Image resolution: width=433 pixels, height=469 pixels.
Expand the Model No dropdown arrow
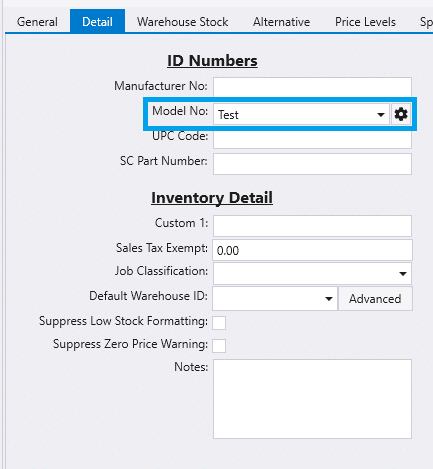pyautogui.click(x=381, y=115)
